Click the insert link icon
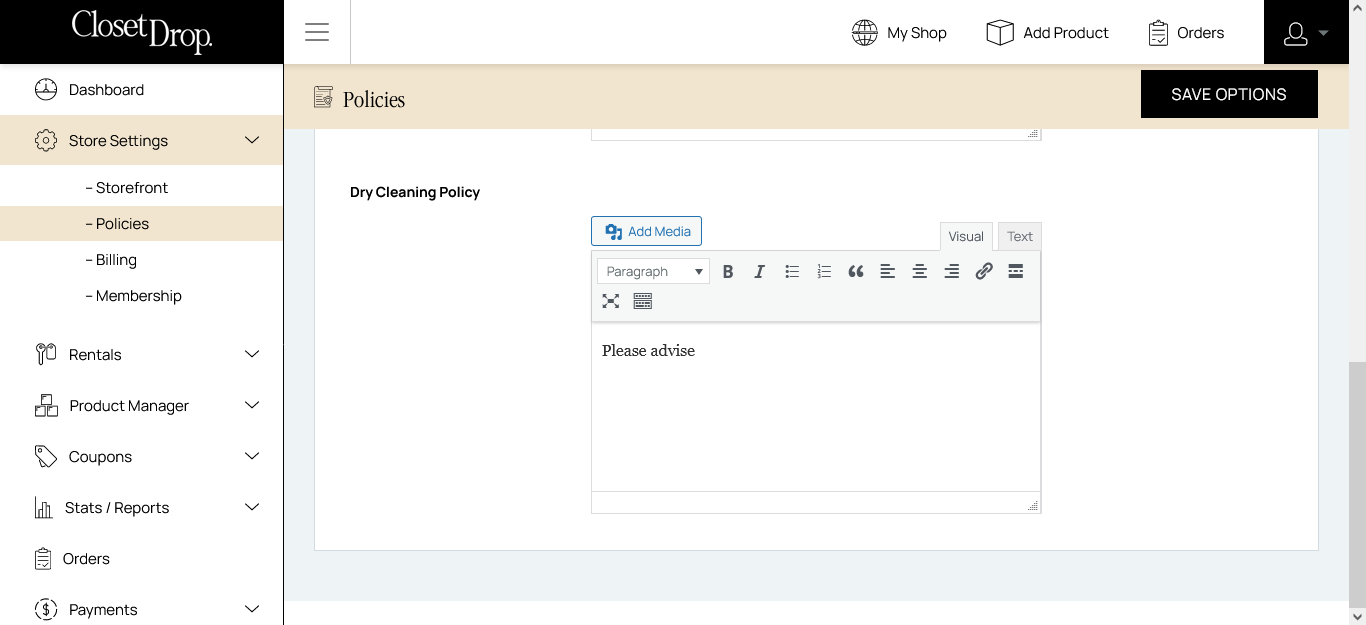 (984, 271)
